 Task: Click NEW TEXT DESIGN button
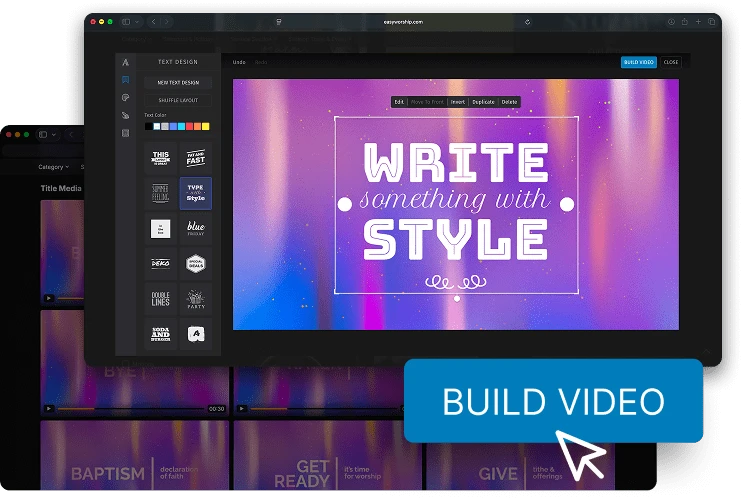[178, 82]
